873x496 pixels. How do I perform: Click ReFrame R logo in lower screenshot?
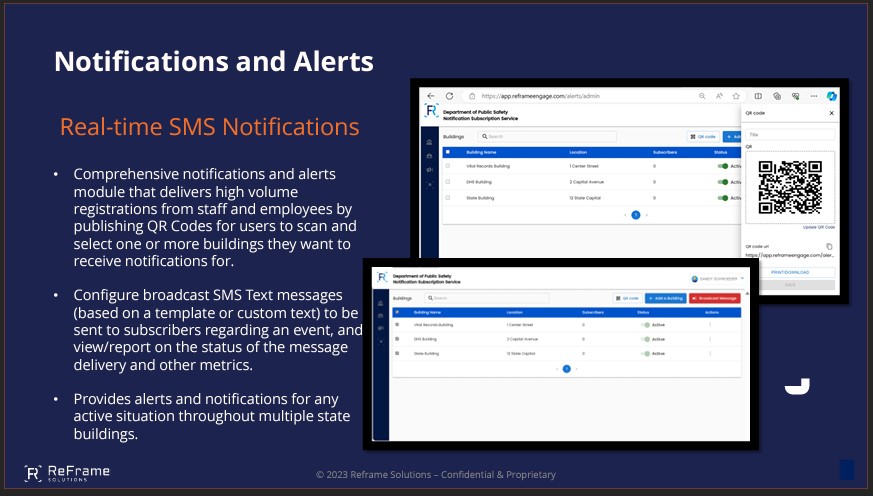click(x=382, y=277)
